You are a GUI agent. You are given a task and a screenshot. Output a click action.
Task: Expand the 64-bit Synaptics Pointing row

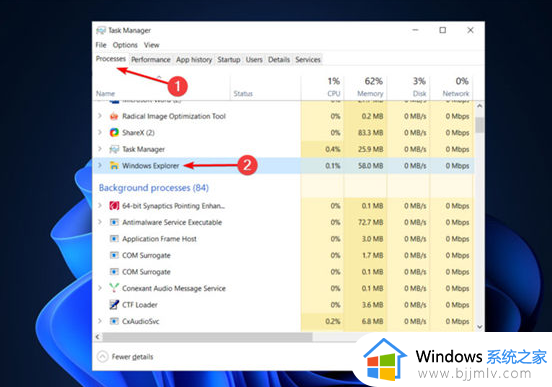pos(100,205)
